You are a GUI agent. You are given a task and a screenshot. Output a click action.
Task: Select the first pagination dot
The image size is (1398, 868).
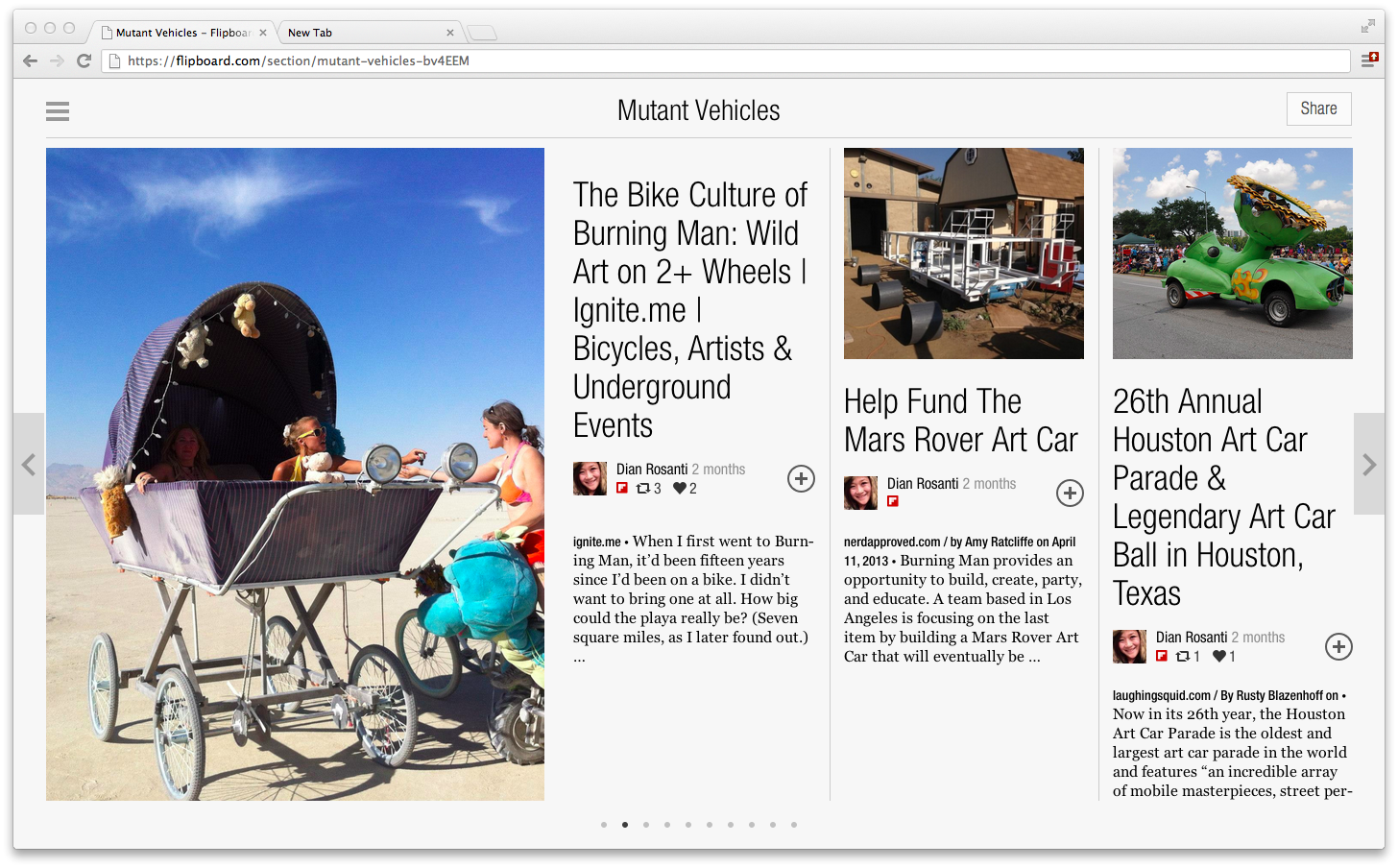point(604,825)
